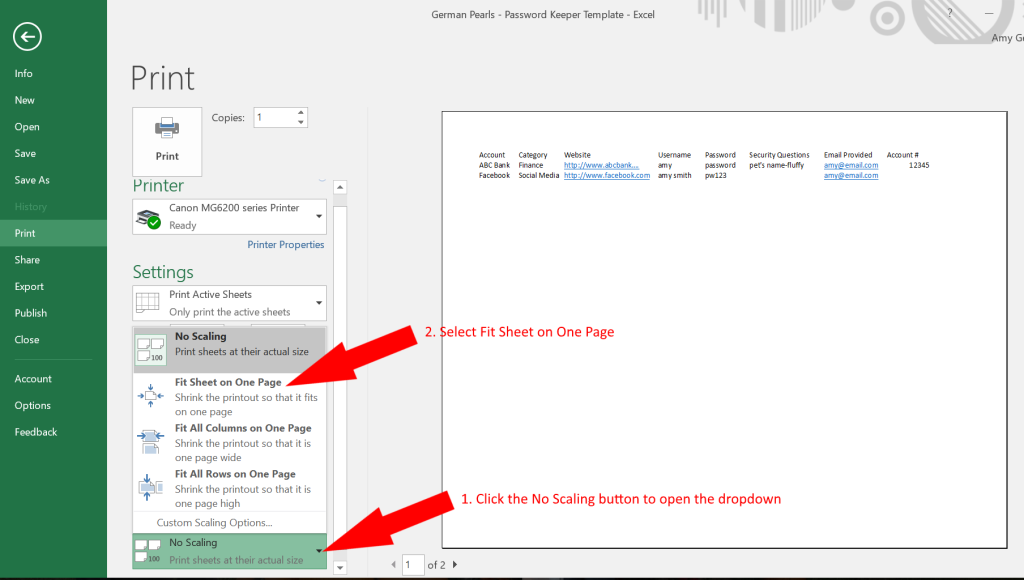Viewport: 1024px width, 580px height.
Task: Click the printer icon on the Print button
Action: 167,128
